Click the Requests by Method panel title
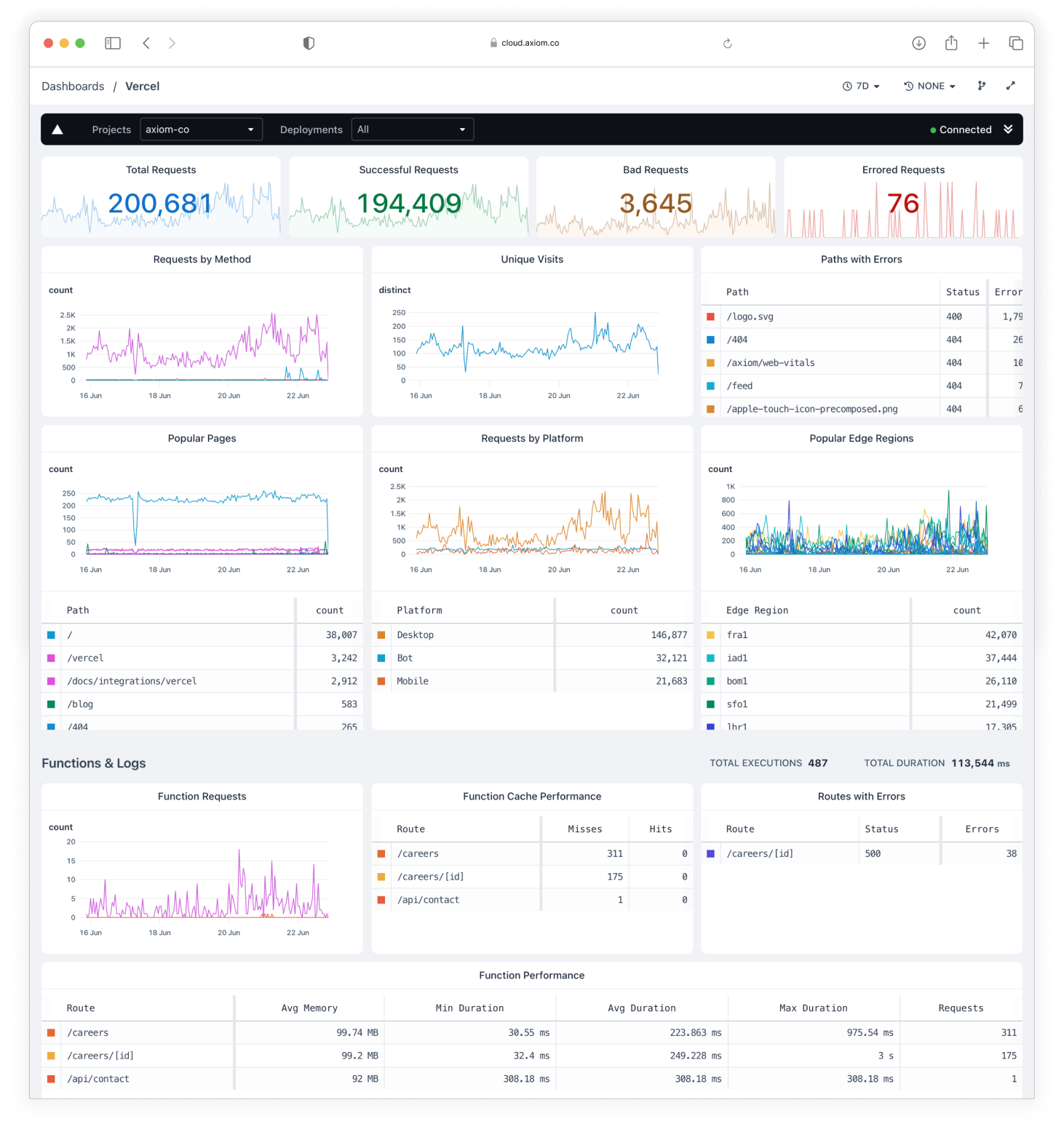Image resolution: width=1064 pixels, height=1132 pixels. [x=202, y=260]
